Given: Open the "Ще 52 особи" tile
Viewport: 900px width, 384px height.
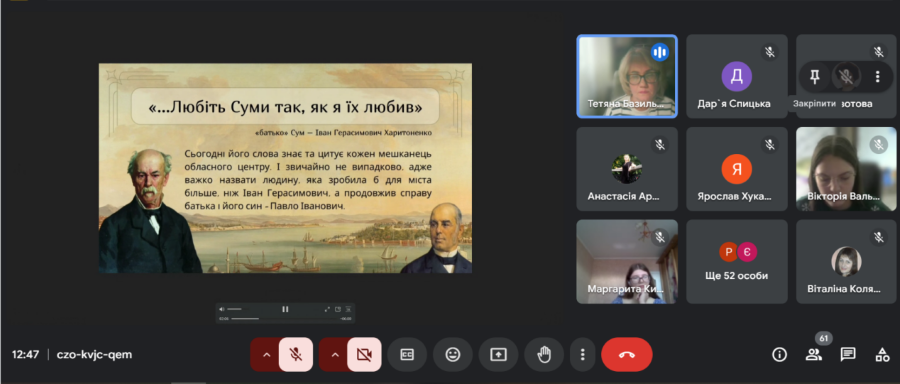Looking at the screenshot, I should click(x=736, y=262).
